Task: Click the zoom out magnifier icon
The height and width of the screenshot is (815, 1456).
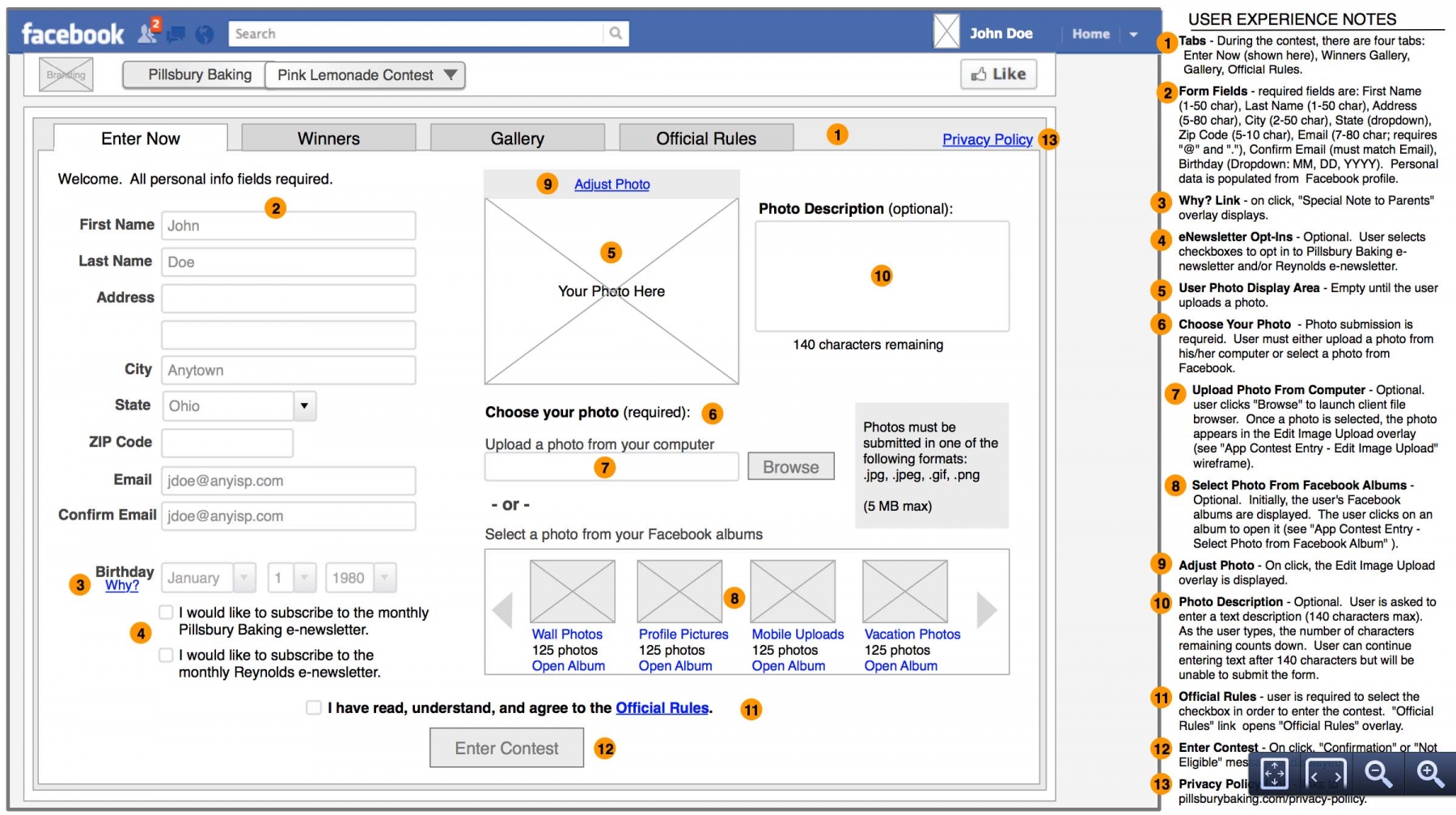Action: 1378,774
